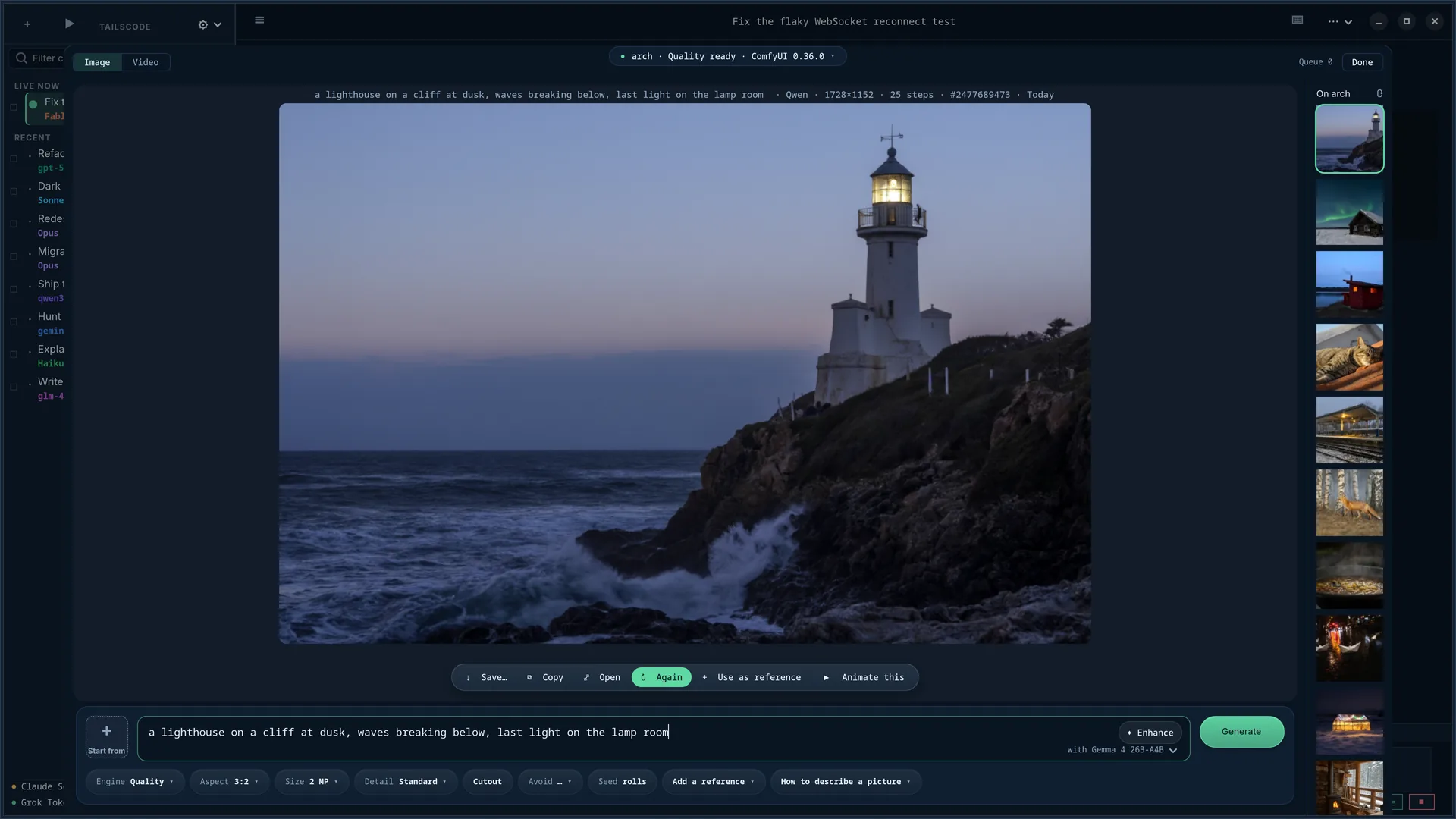The height and width of the screenshot is (819, 1456).
Task: Select the aurora cabin thumbnail
Action: click(x=1349, y=212)
